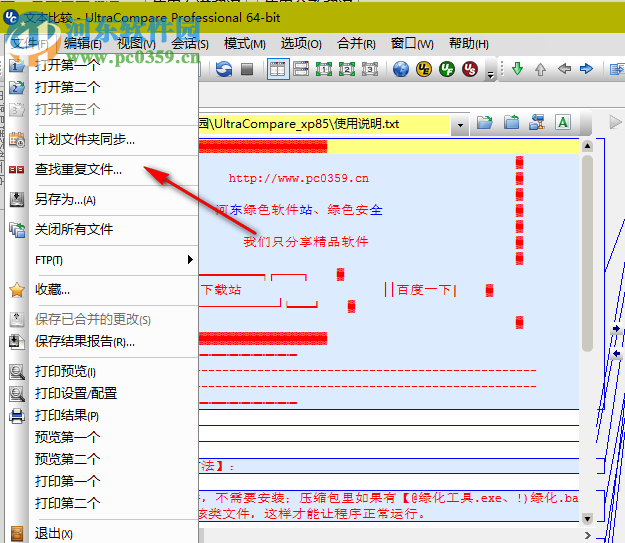
Task: Click scrollbar down arrow in text pane
Action: point(587,518)
